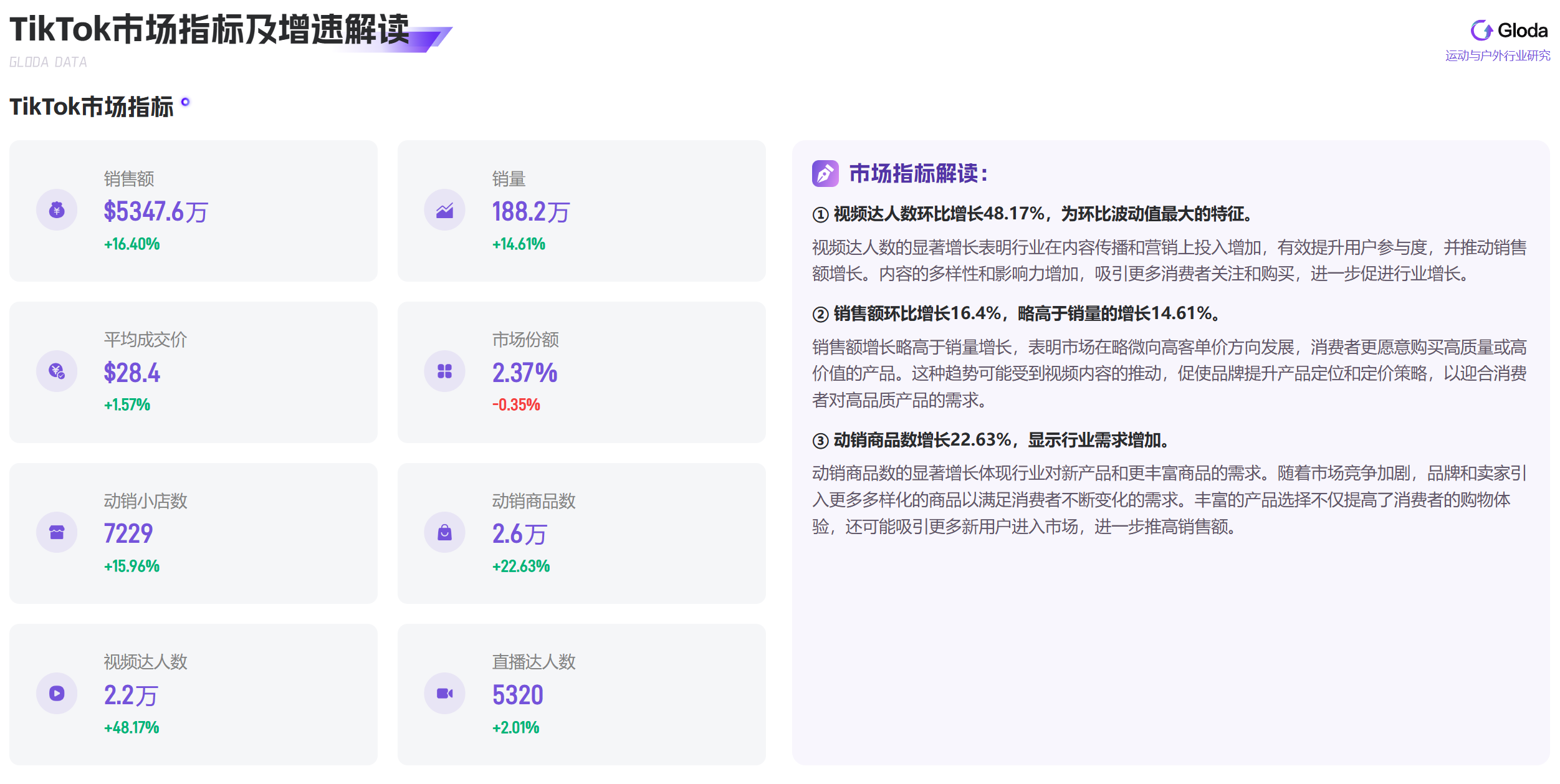Click the 市场份额 card label
The image size is (1560, 784).
point(525,340)
